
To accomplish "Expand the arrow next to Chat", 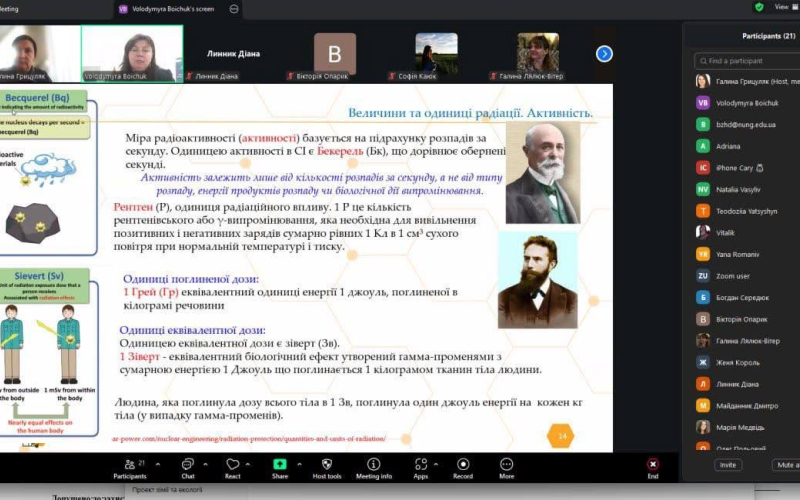I will coord(207,462).
